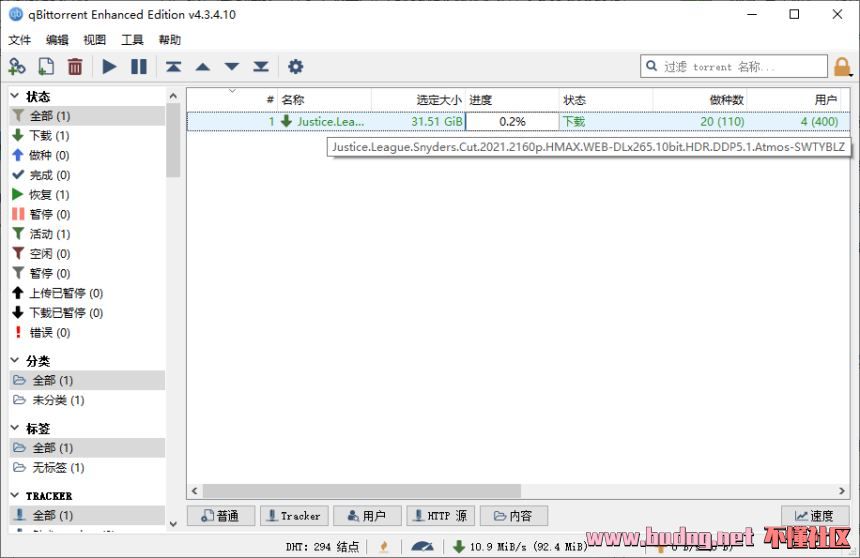Select the 上传已暂停 (0) filter

click(87, 294)
